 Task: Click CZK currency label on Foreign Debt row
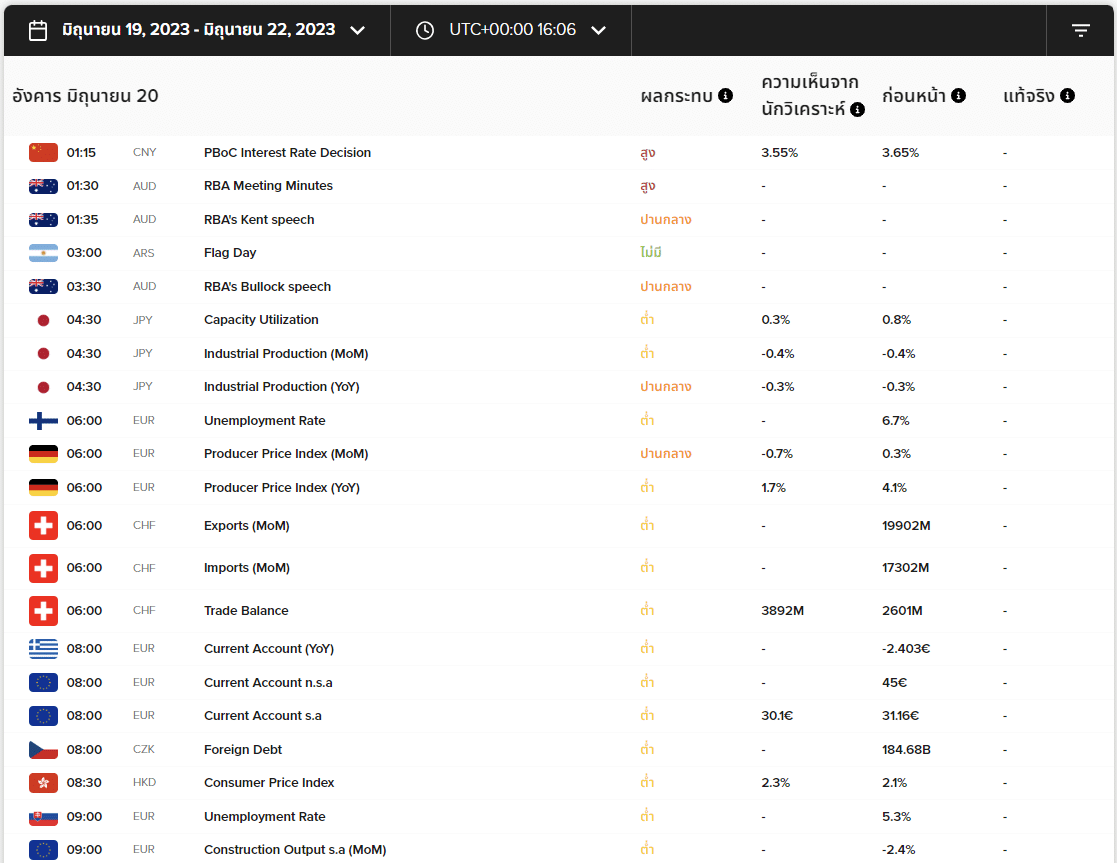(x=144, y=750)
